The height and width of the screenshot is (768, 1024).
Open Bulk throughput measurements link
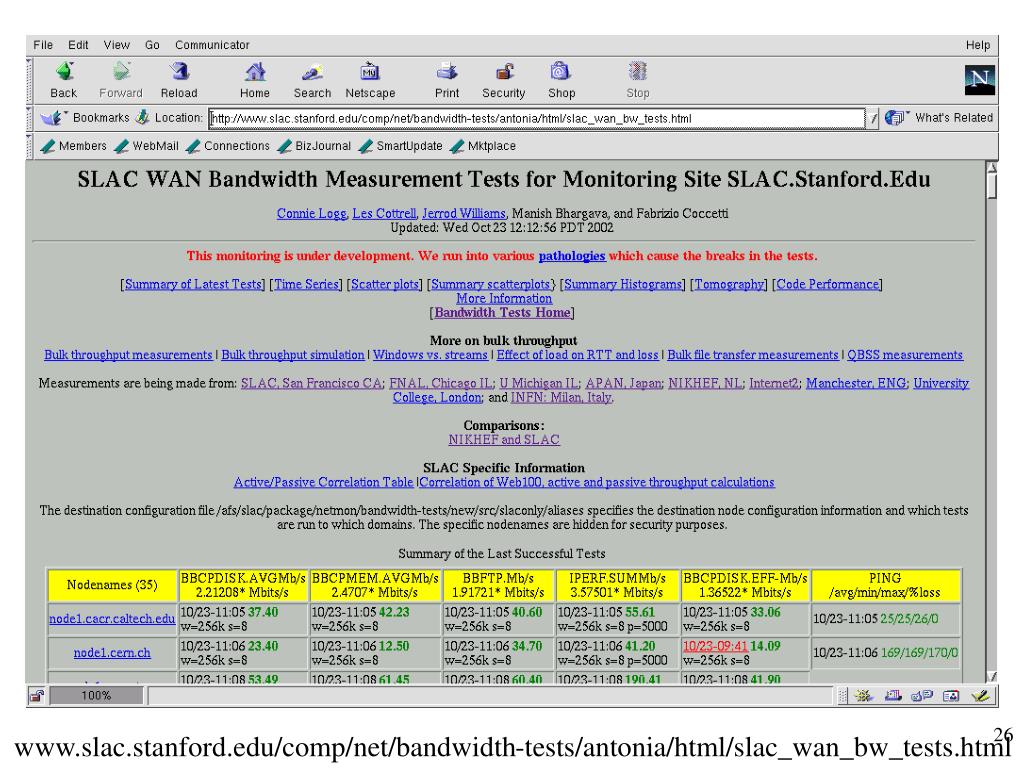tap(128, 355)
